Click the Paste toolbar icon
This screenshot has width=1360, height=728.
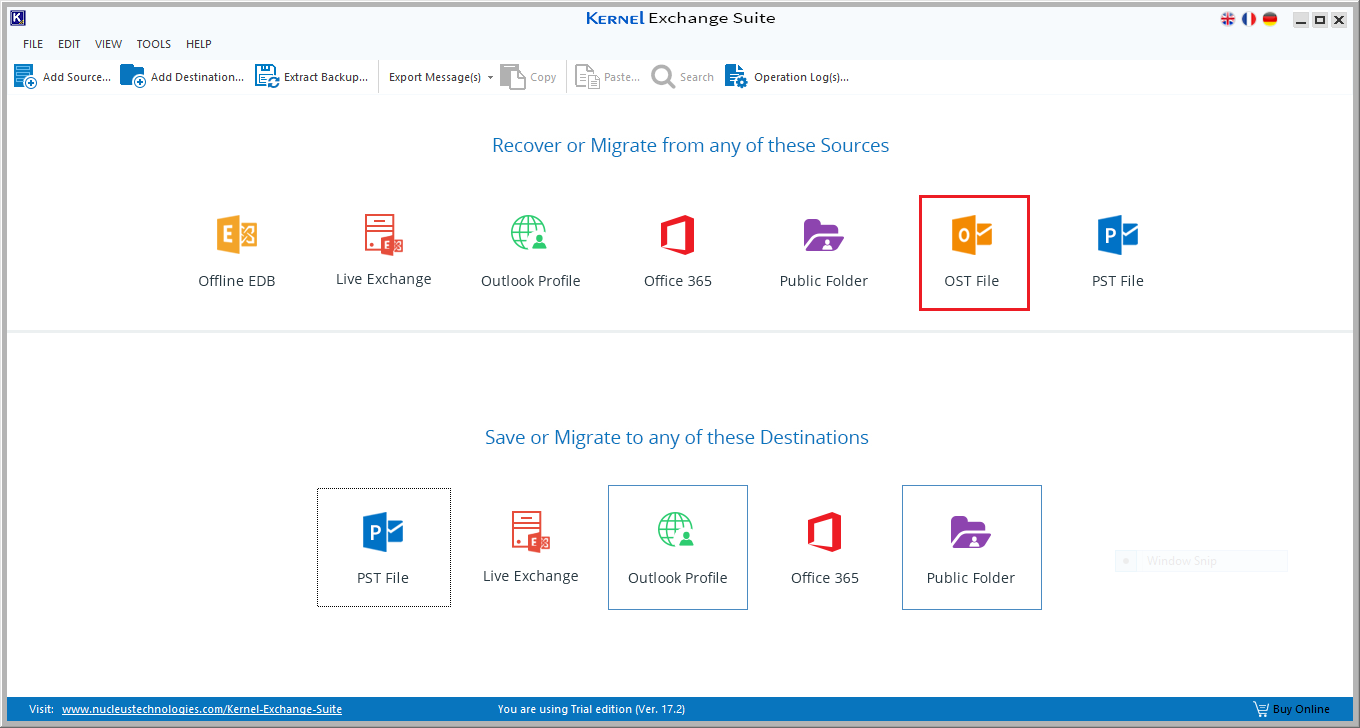pos(607,77)
